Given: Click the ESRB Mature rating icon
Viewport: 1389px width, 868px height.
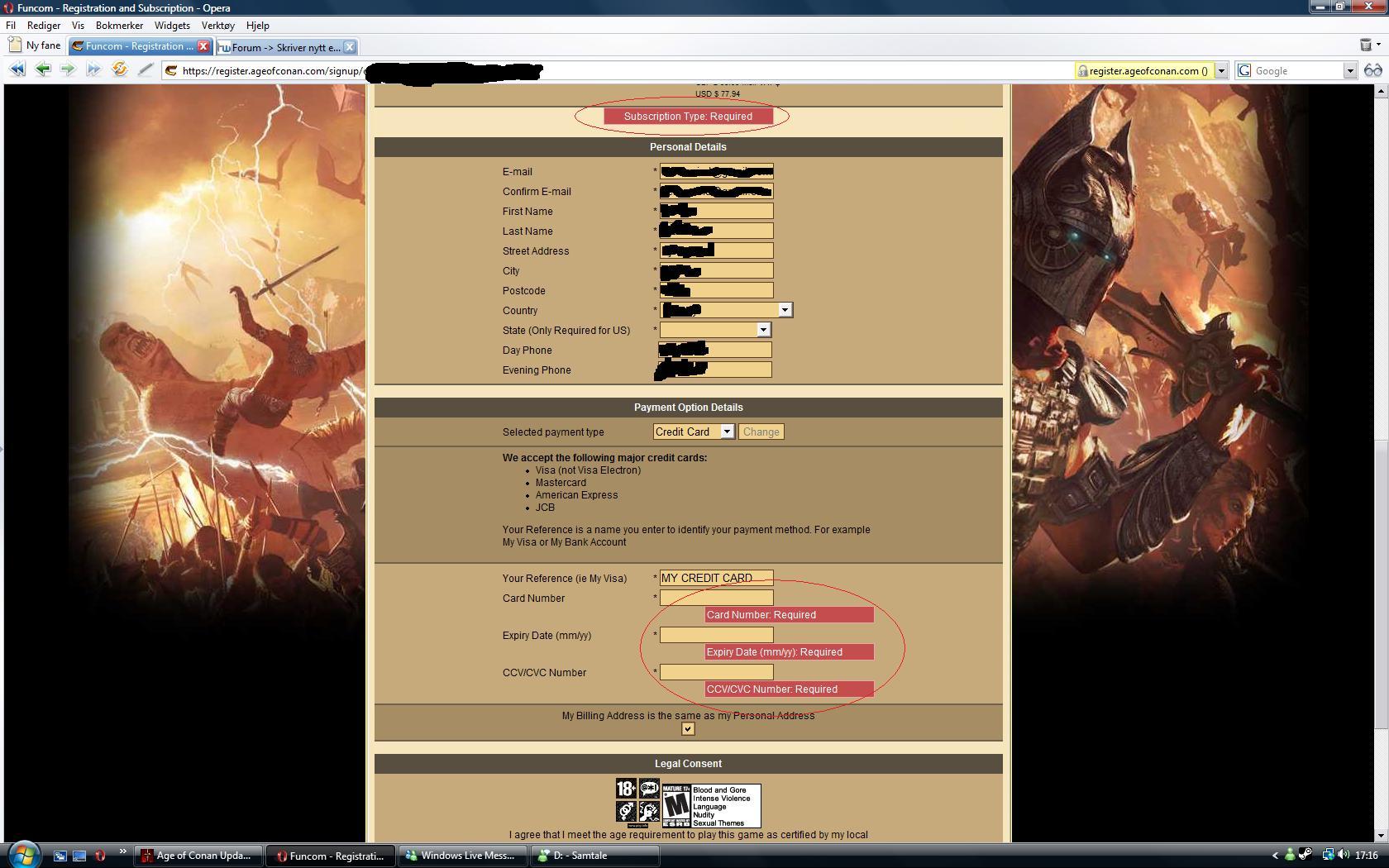Looking at the screenshot, I should click(676, 806).
